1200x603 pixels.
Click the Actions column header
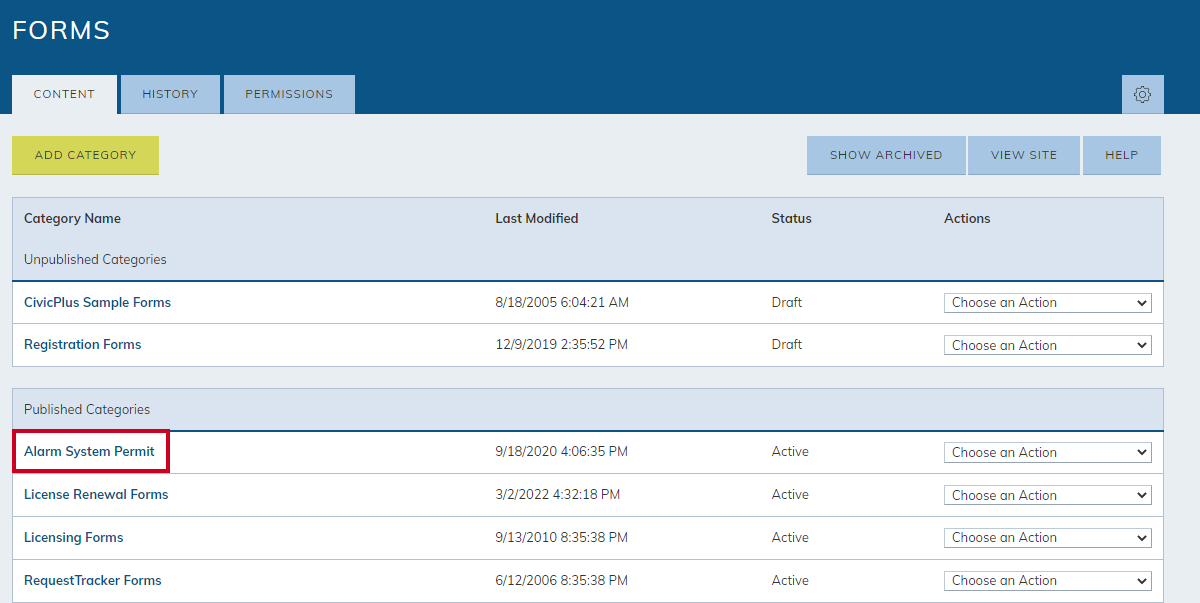[x=967, y=218]
